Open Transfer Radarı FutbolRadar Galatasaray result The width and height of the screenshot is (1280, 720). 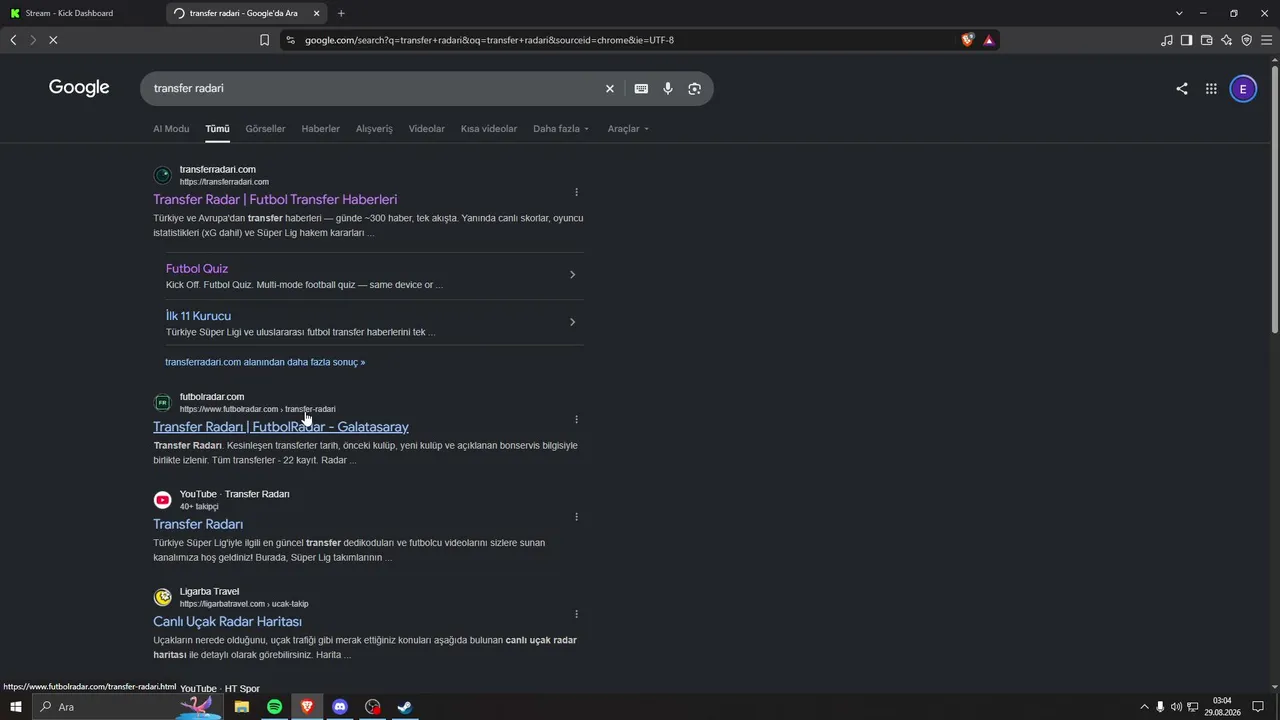[x=281, y=427]
